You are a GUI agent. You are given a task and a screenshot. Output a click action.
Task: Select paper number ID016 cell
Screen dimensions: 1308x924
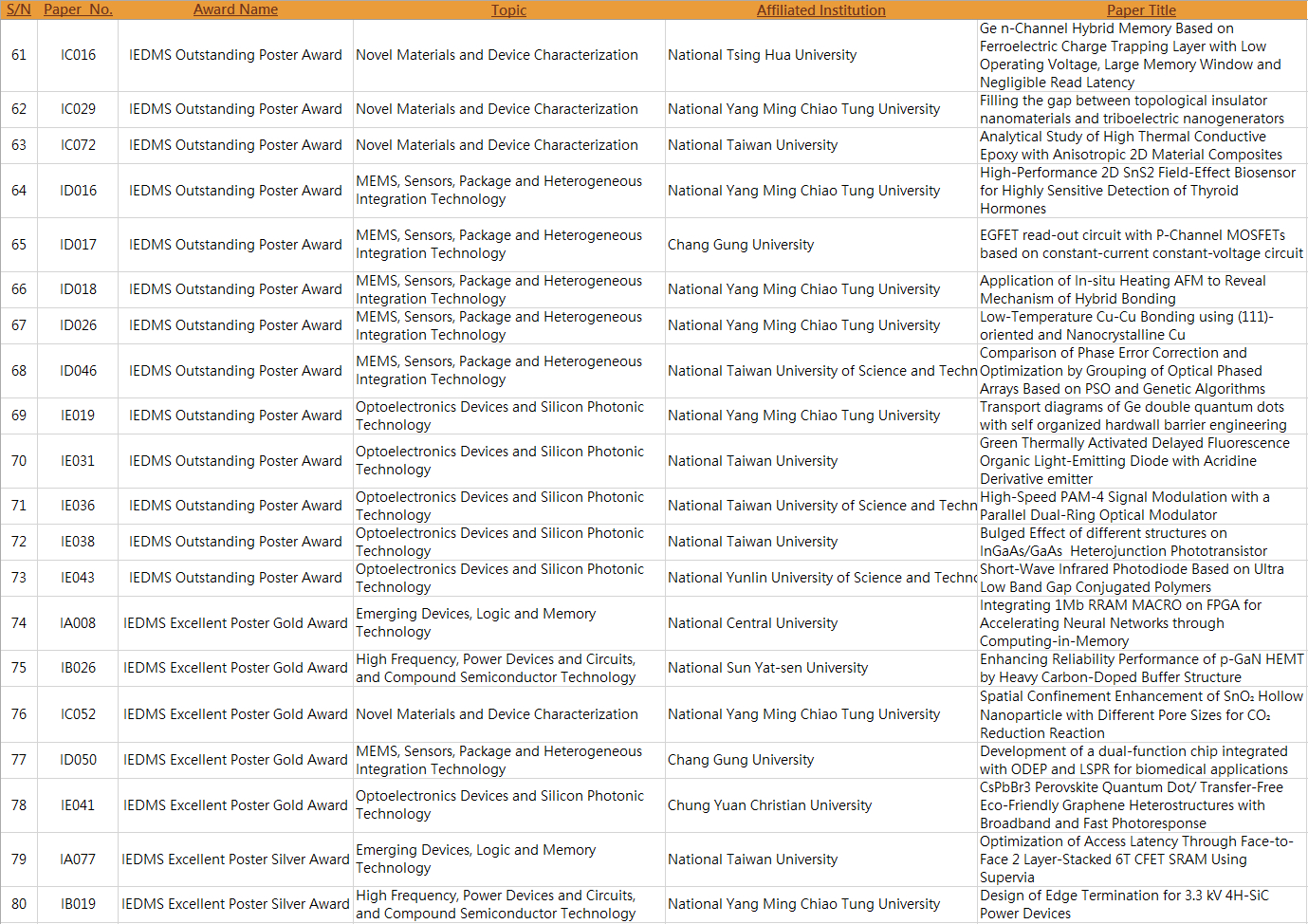pyautogui.click(x=78, y=191)
